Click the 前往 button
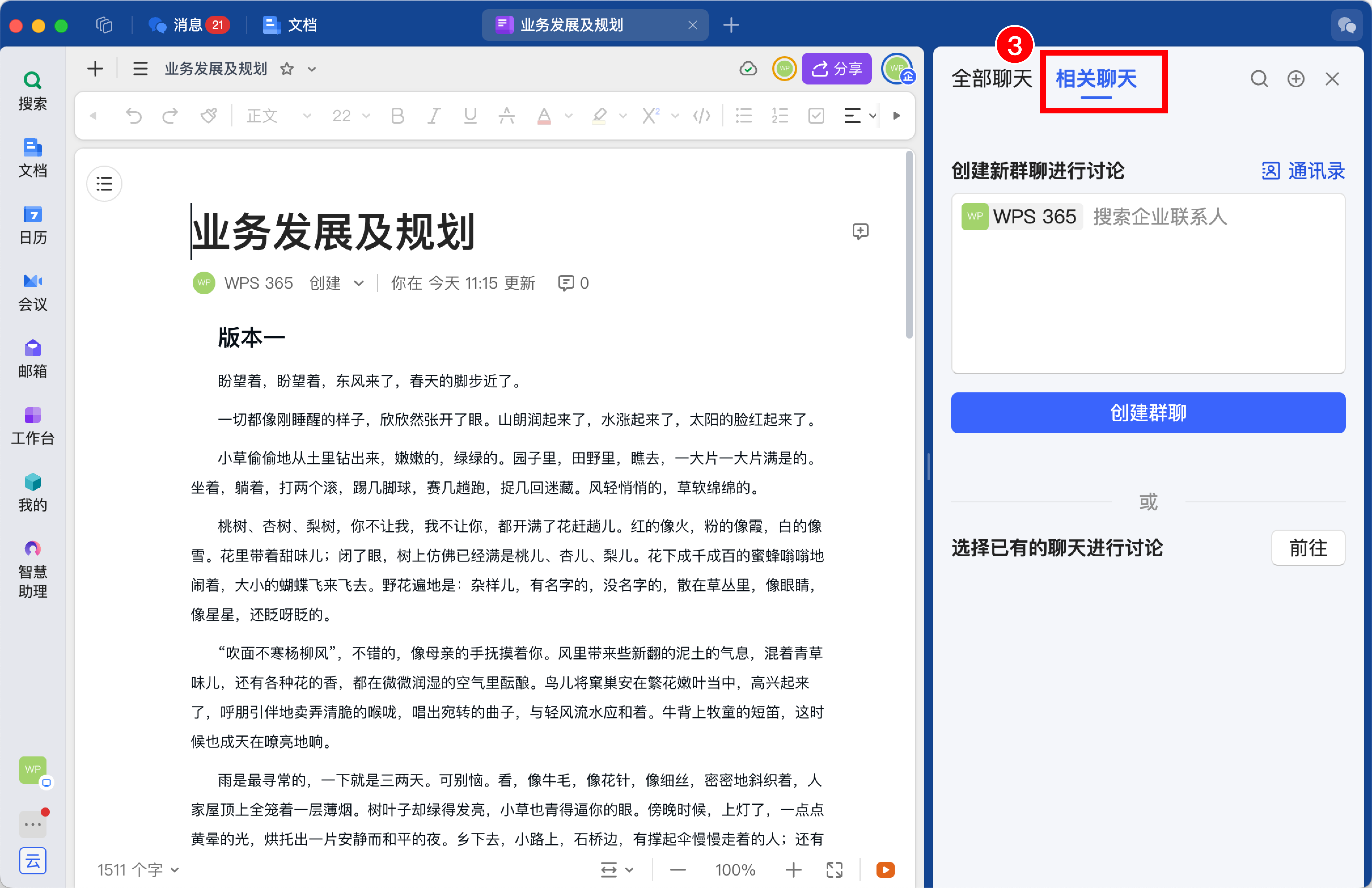The image size is (1372, 888). tap(1308, 548)
